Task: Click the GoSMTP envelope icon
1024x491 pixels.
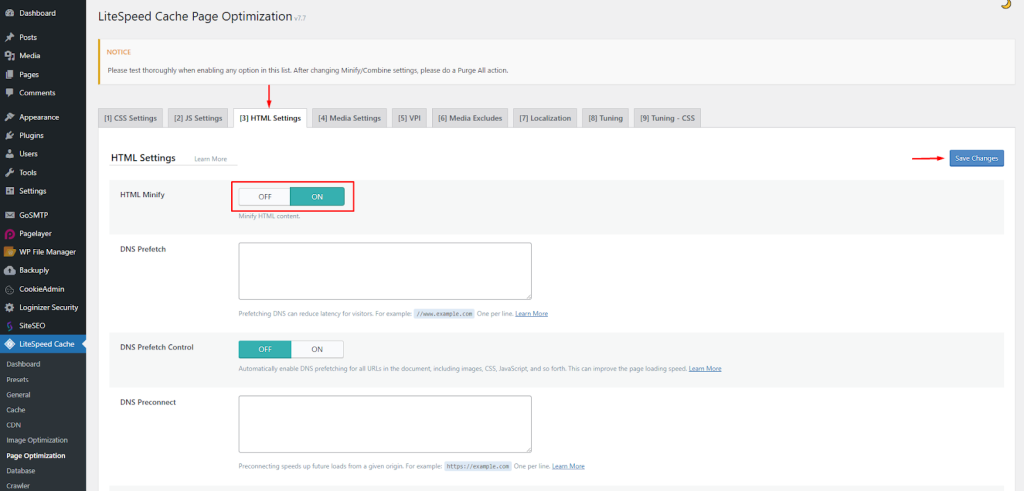Action: click(x=9, y=215)
